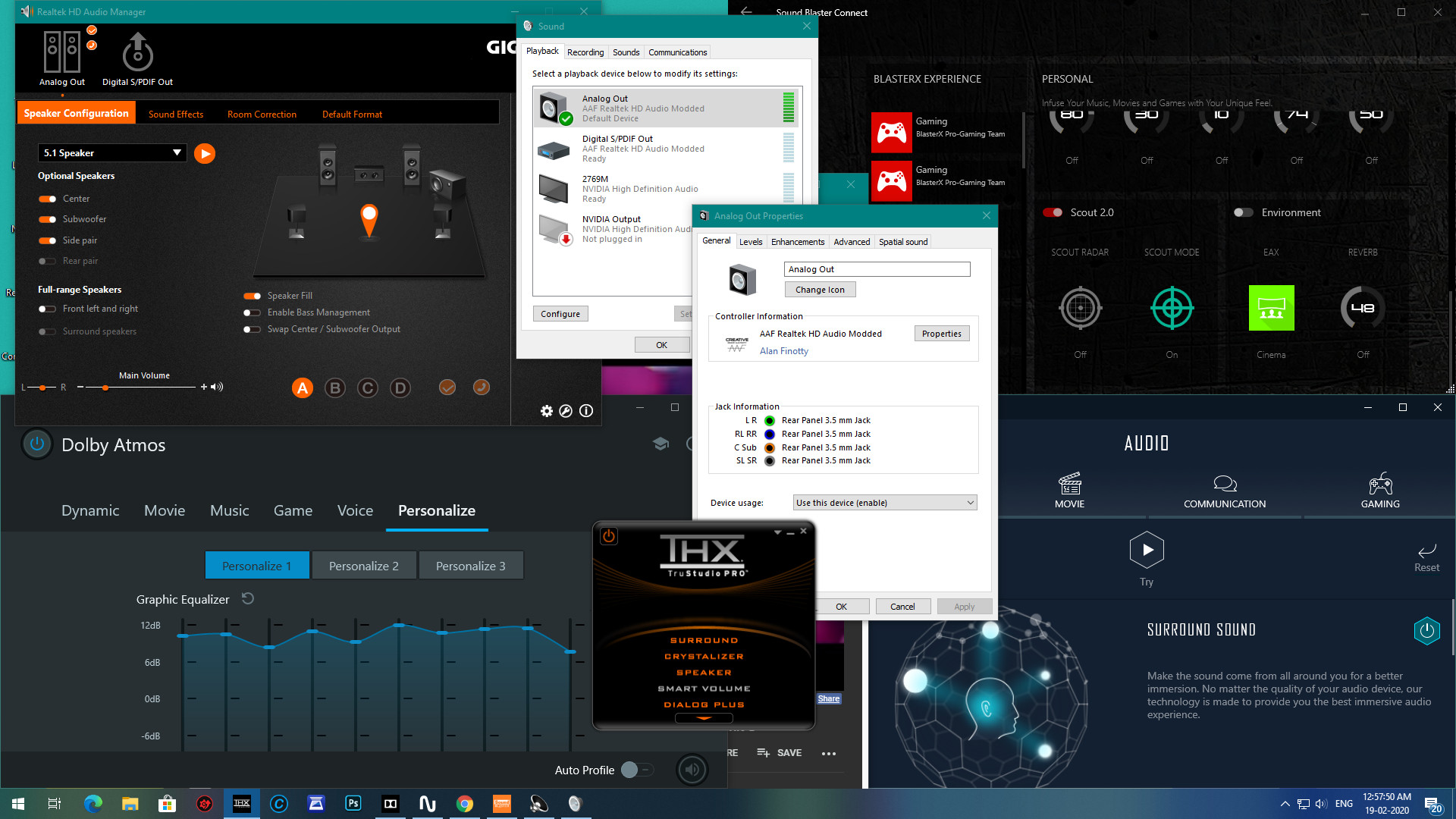Click Cancel in Analog Out Properties

[x=902, y=607]
